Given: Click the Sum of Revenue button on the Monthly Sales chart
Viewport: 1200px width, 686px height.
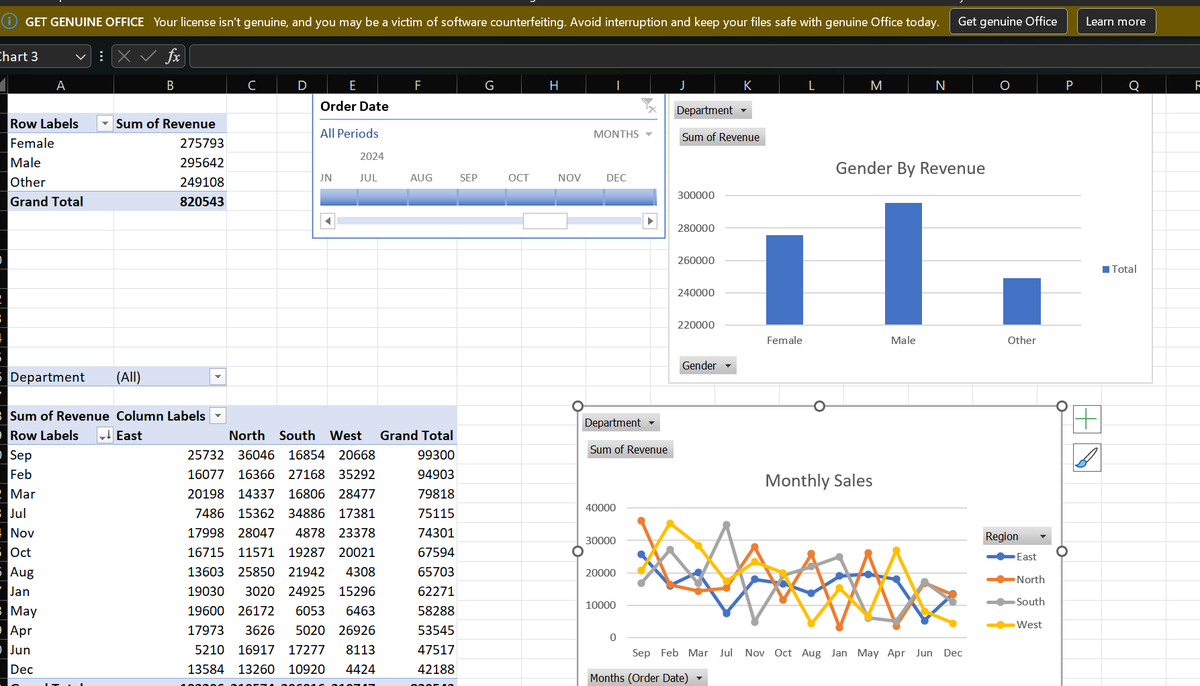Looking at the screenshot, I should point(628,450).
